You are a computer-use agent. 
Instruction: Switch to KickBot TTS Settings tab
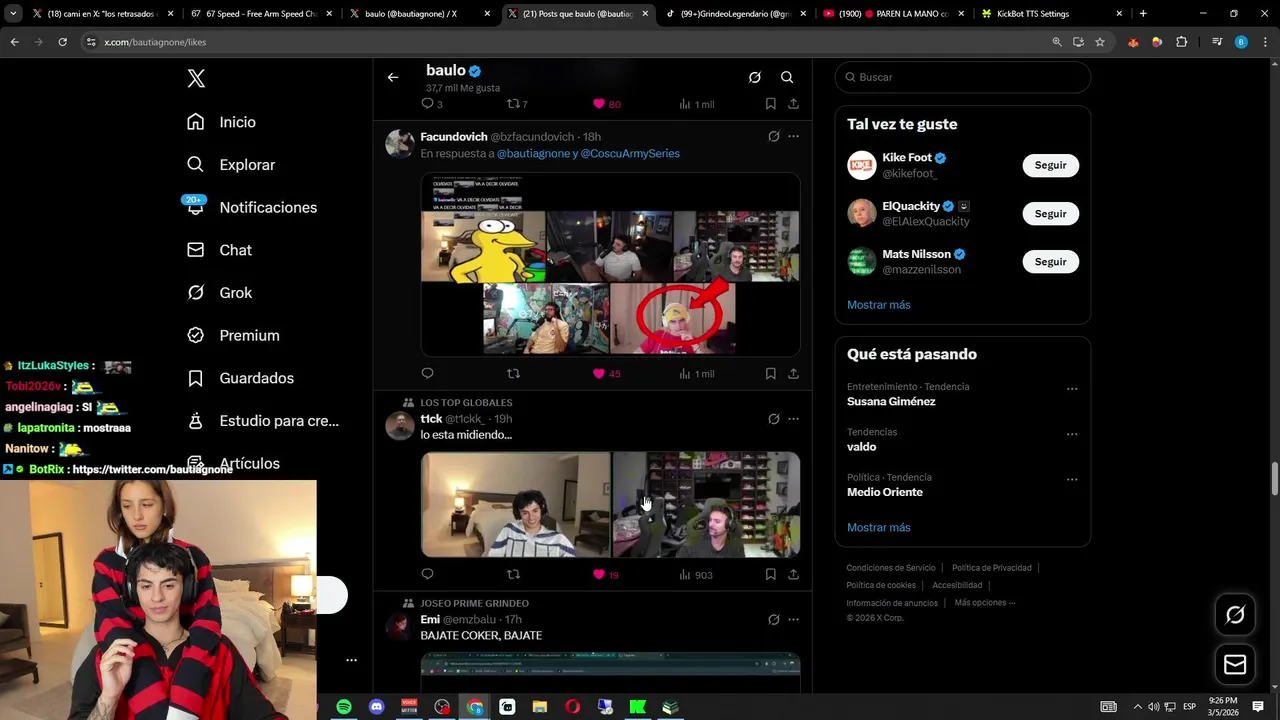coord(1050,14)
